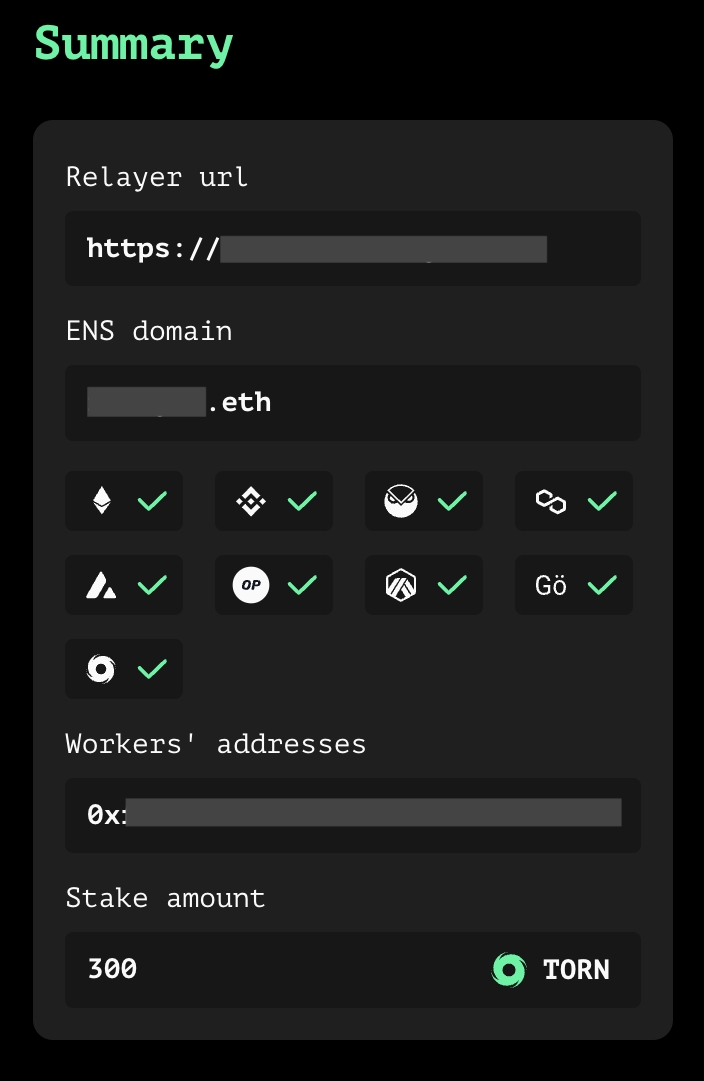The height and width of the screenshot is (1081, 704).
Task: Click the Summary heading
Action: tap(134, 44)
